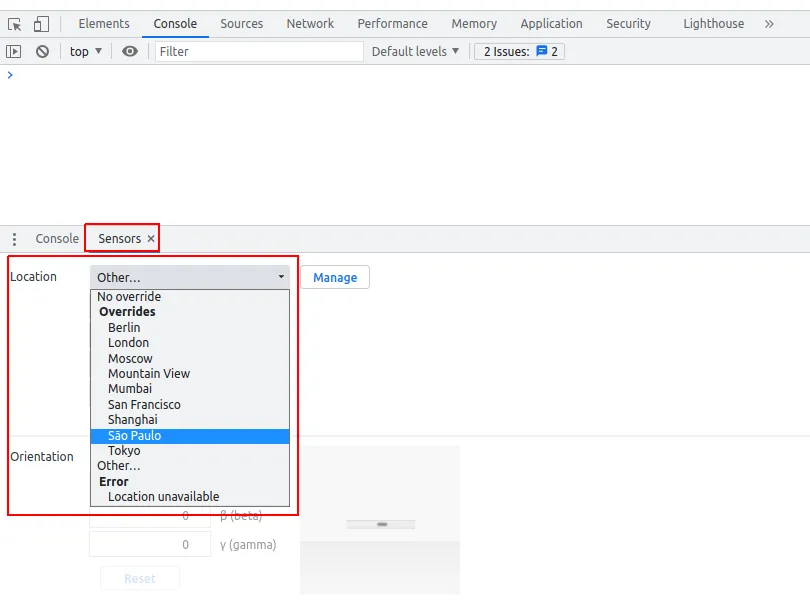Viewport: 810px width, 602px height.
Task: Choose Other... in location list
Action: click(190, 466)
